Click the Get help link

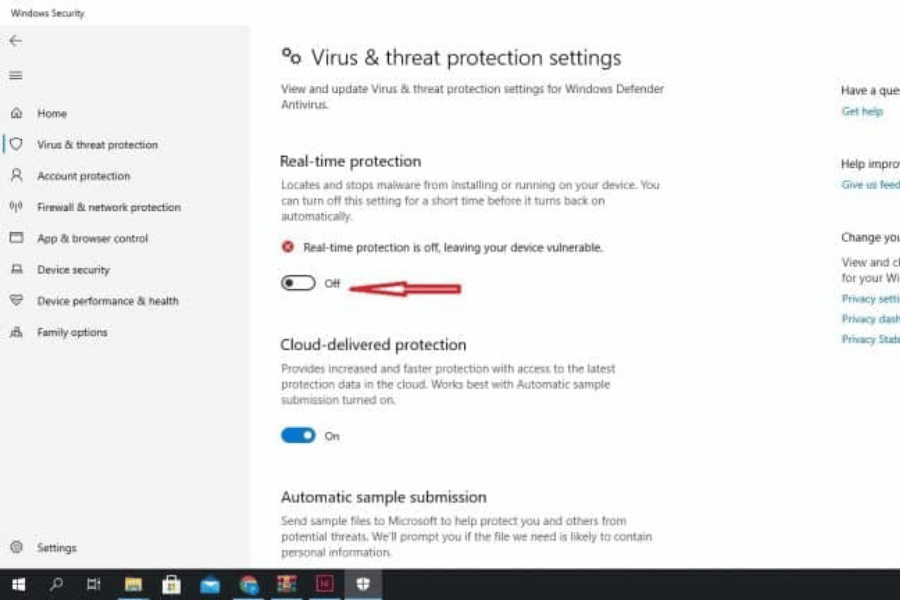click(862, 112)
